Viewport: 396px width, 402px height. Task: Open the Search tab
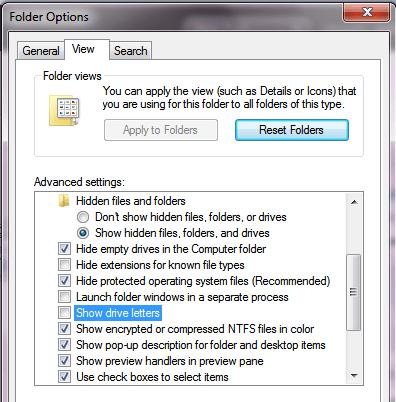(130, 51)
